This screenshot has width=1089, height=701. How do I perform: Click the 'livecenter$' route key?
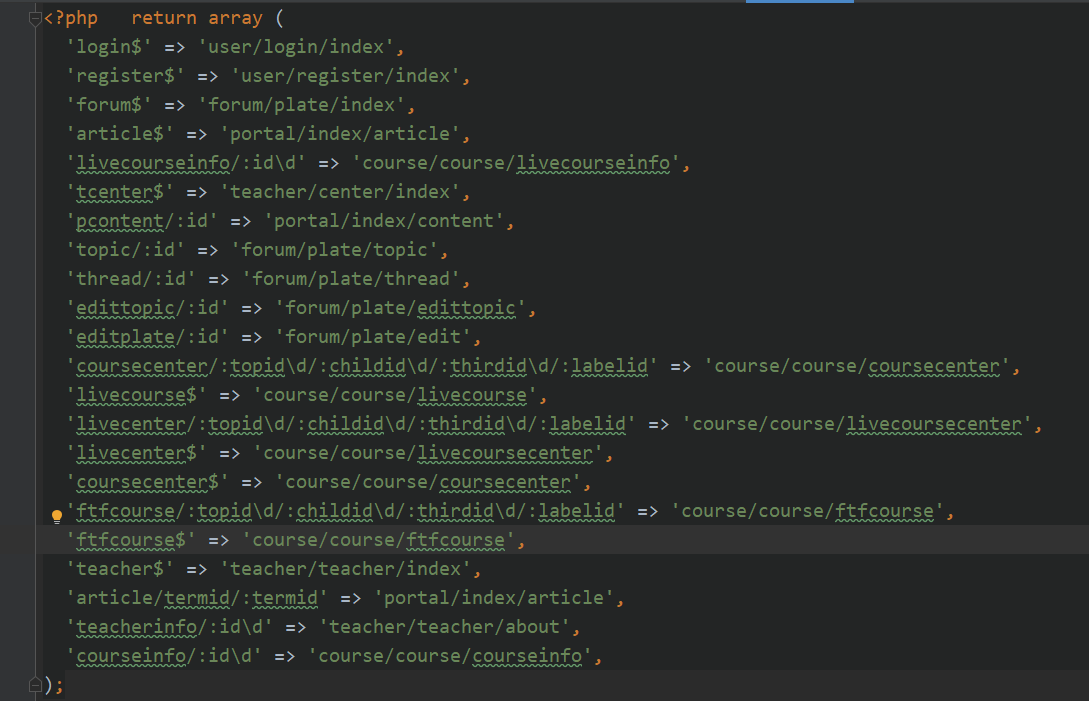click(137, 453)
